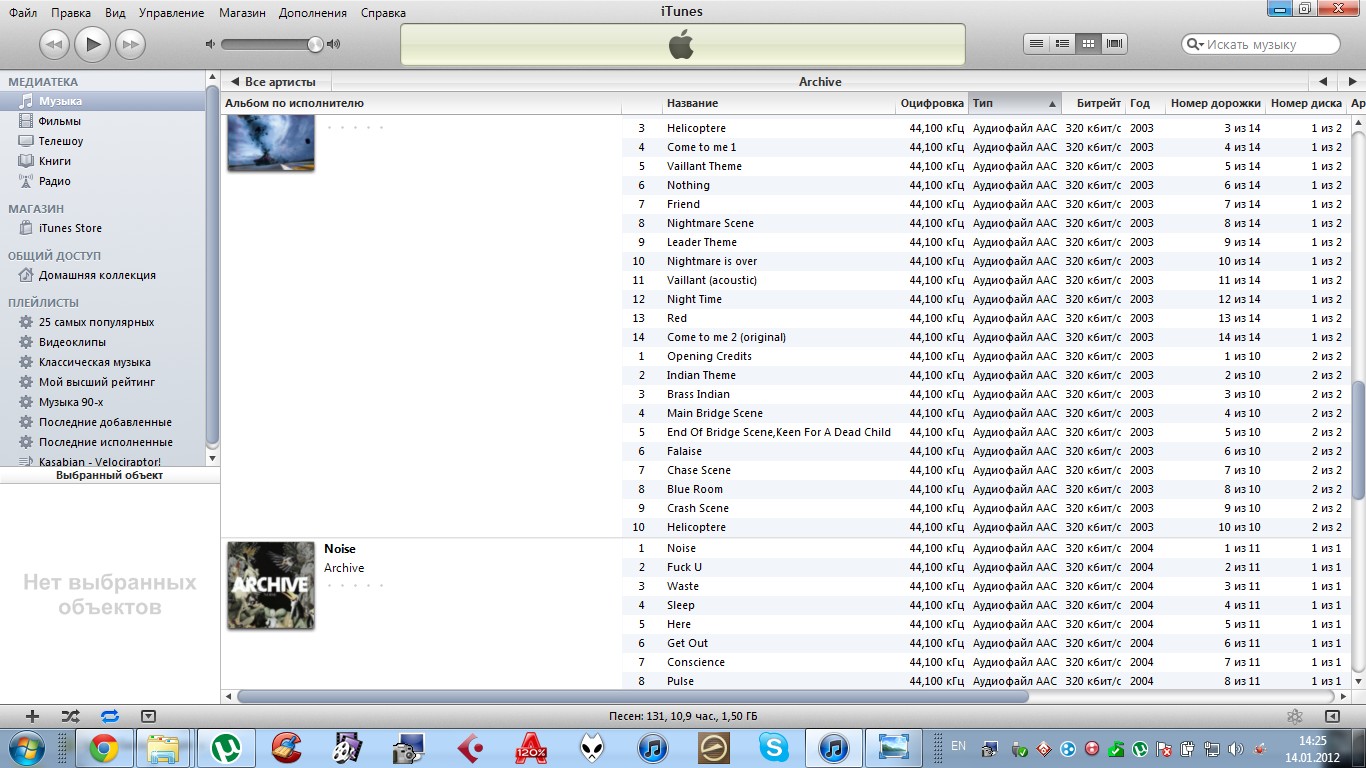The height and width of the screenshot is (768, 1366).
Task: Switch to Cover Flow view
Action: [1115, 44]
